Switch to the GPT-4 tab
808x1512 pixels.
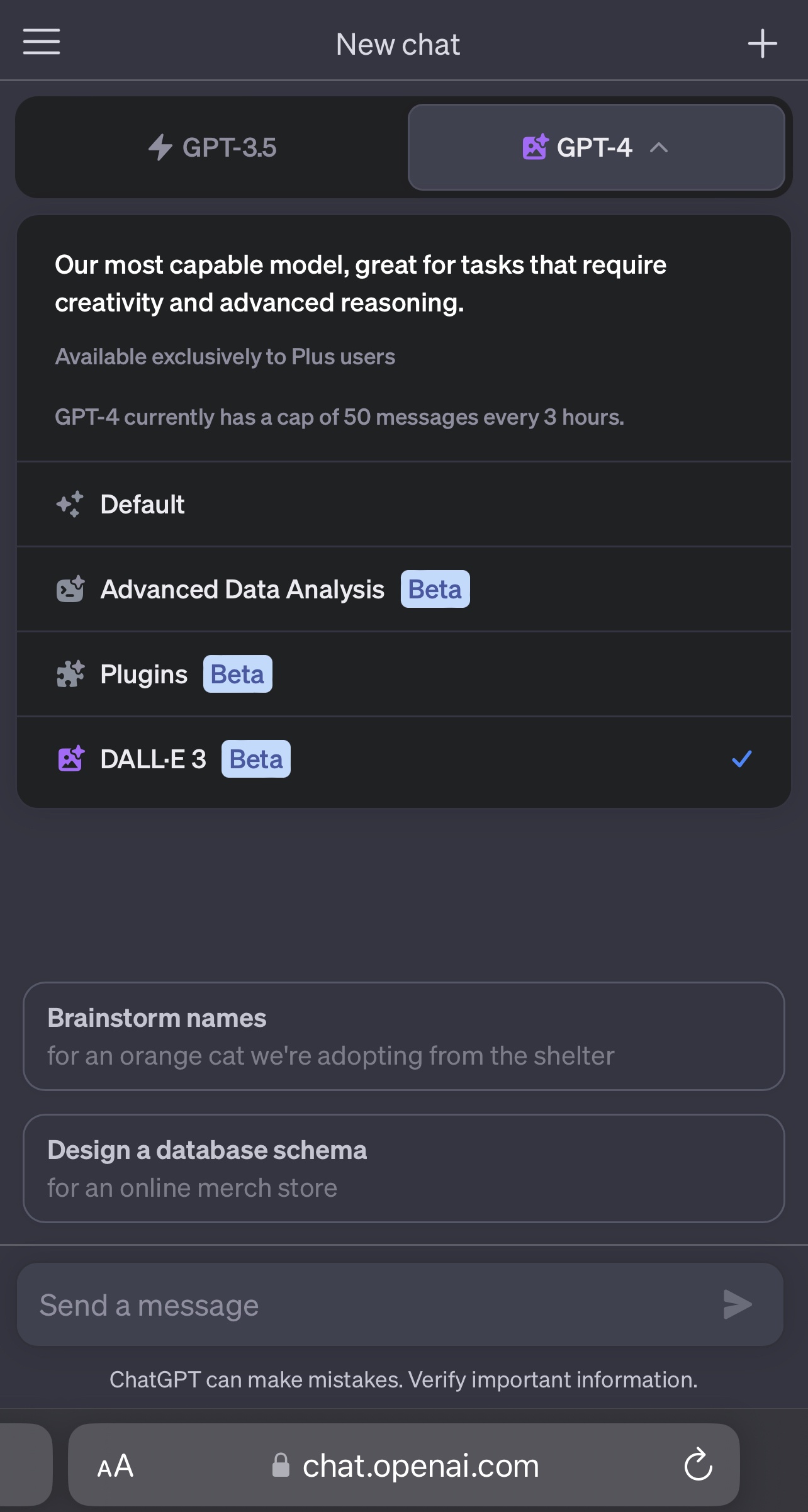595,147
